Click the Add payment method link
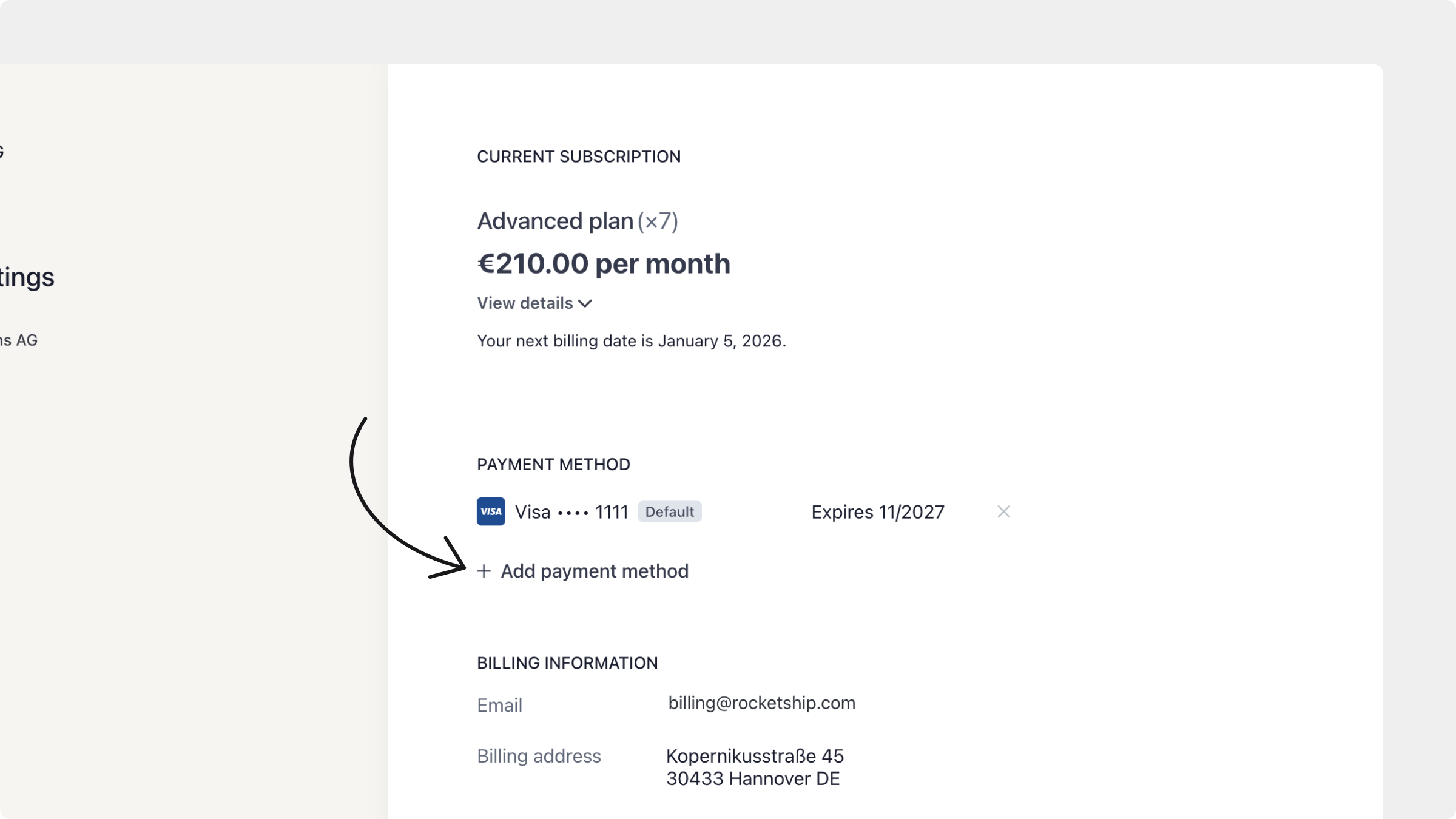 594,571
